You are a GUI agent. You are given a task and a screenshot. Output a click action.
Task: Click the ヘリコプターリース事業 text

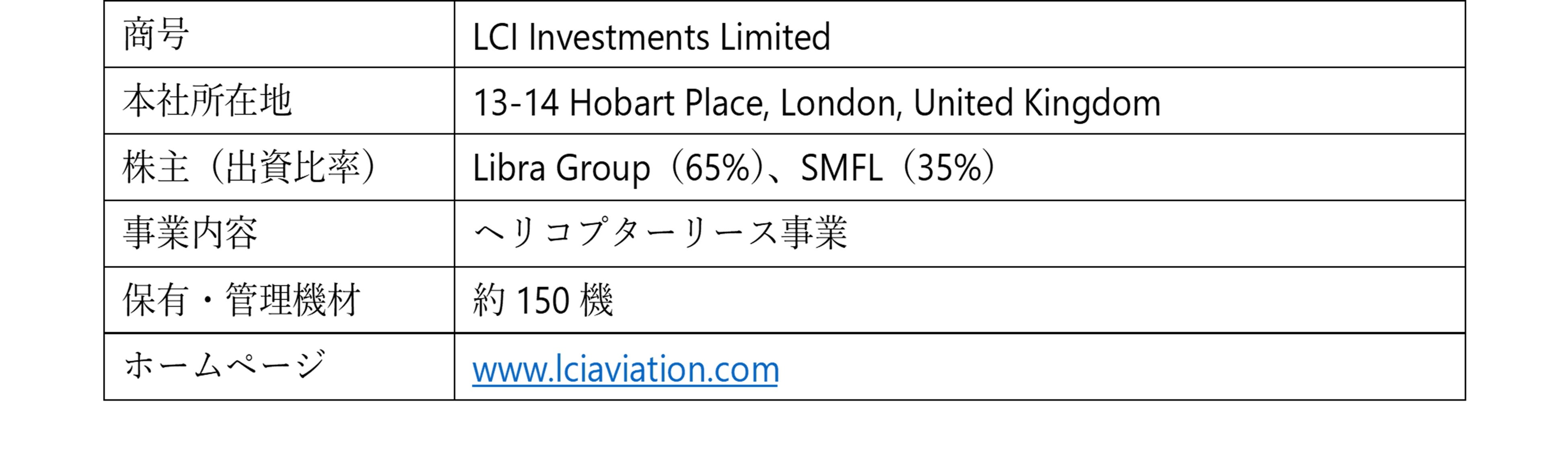660,234
